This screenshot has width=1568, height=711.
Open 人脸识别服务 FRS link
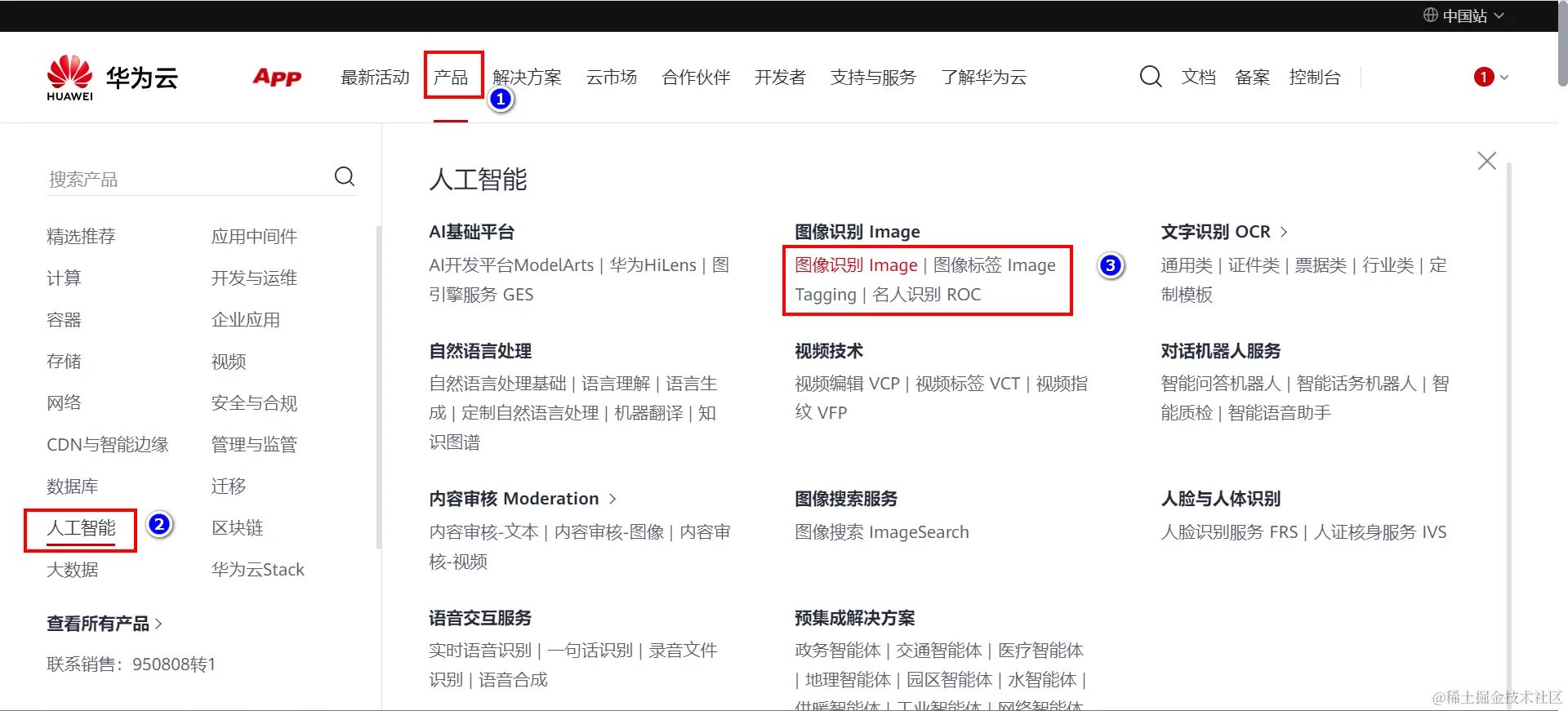tap(1229, 532)
